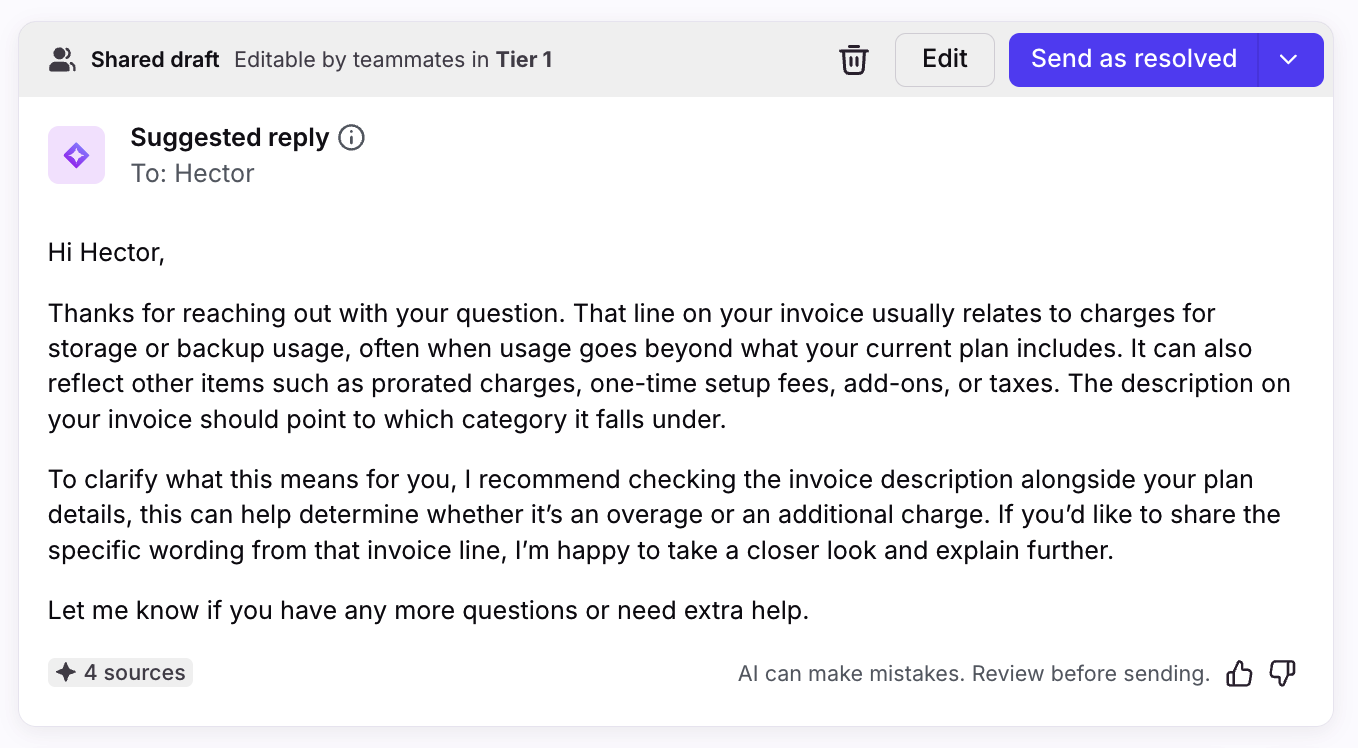Screen dimensions: 1358x748
Task: Open the dropdown arrow beside Send as resolved
Action: tap(1289, 60)
